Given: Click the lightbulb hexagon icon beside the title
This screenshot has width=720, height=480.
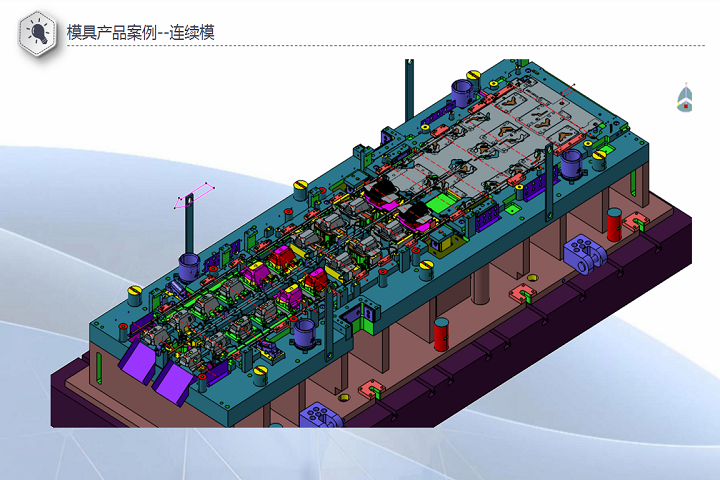Looking at the screenshot, I should coord(38,32).
